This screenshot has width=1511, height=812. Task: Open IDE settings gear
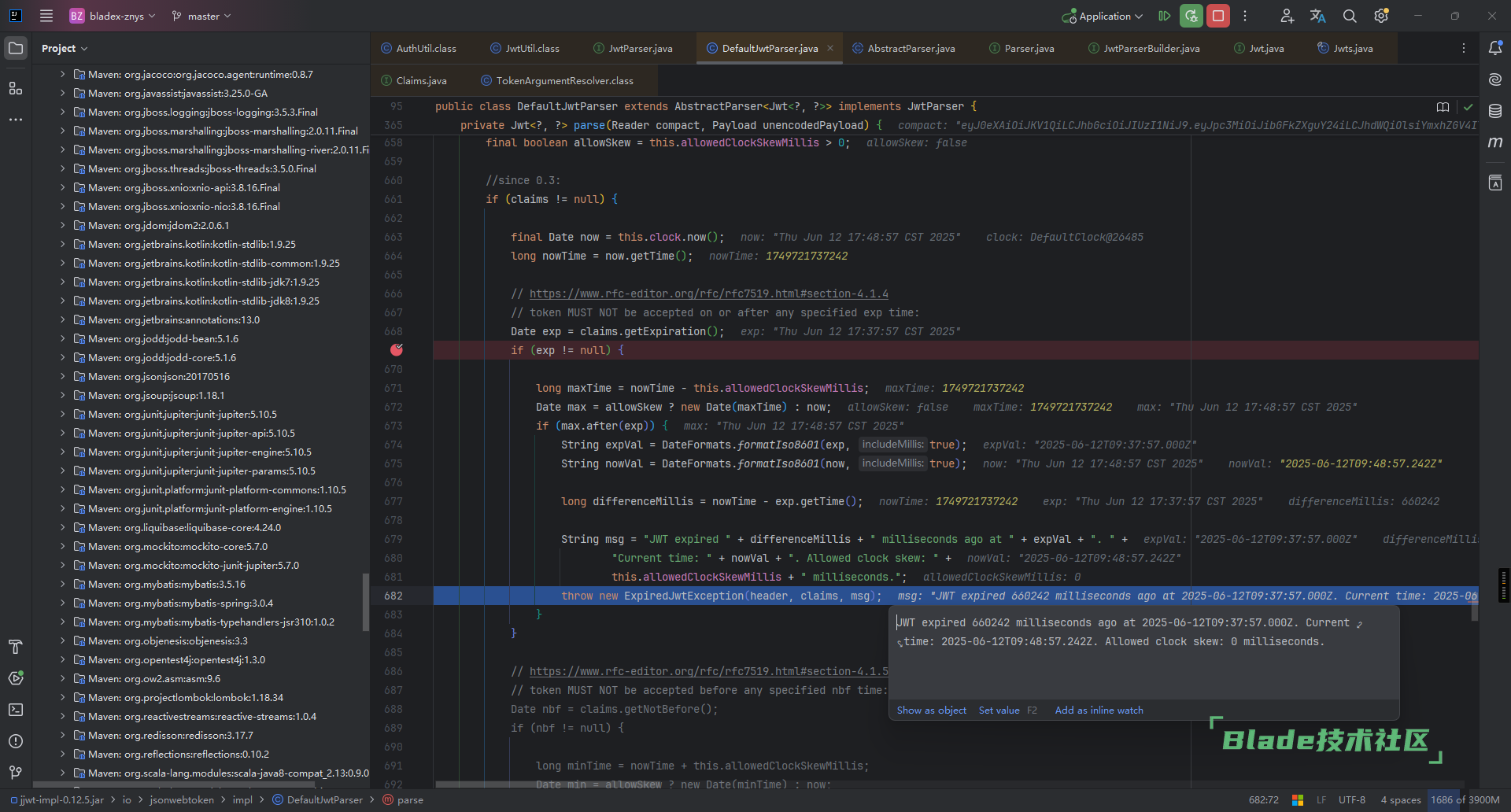pos(1381,16)
